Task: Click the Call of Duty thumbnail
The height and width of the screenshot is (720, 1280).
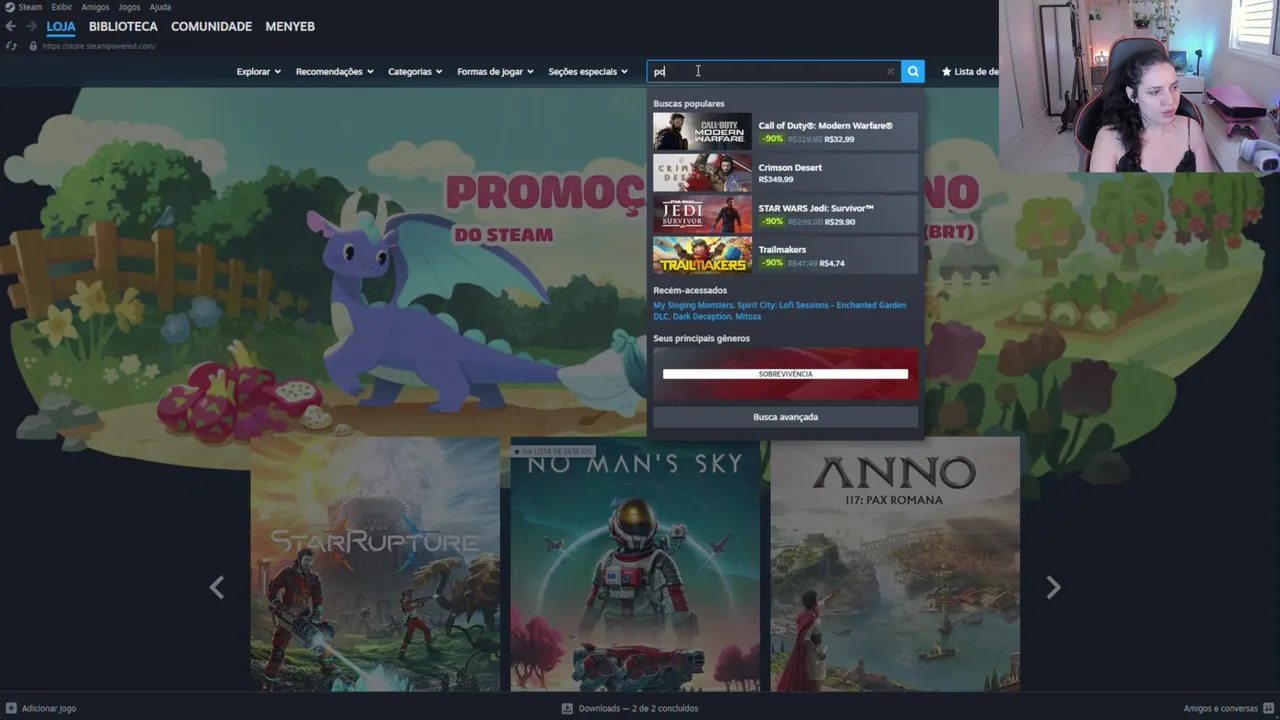Action: [x=702, y=132]
